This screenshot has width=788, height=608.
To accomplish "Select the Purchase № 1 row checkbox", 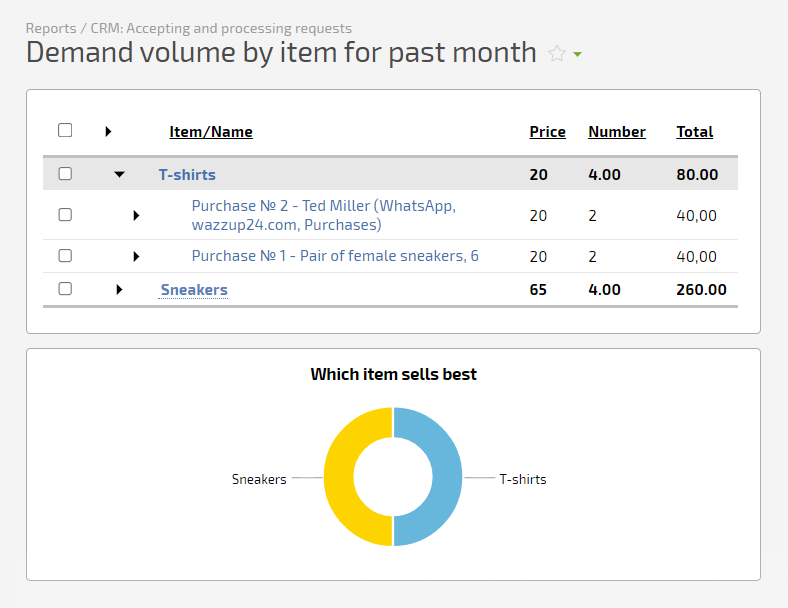I will pyautogui.click(x=65, y=255).
